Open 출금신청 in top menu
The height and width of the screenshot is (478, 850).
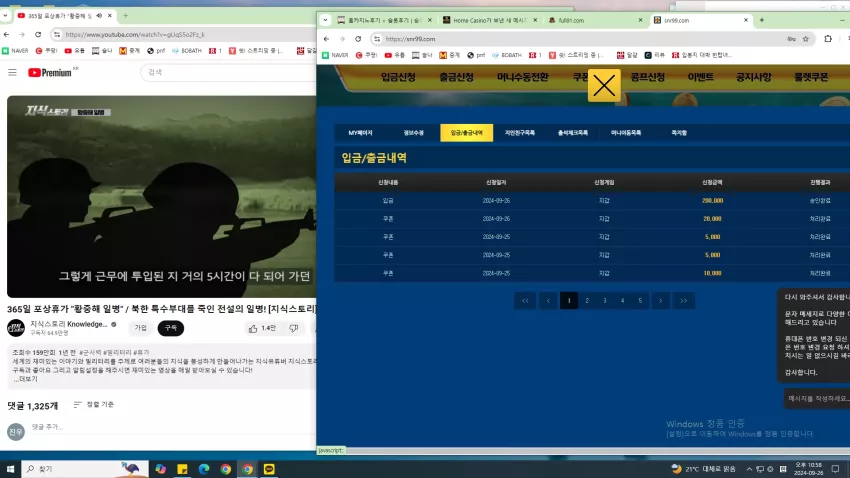pos(456,77)
